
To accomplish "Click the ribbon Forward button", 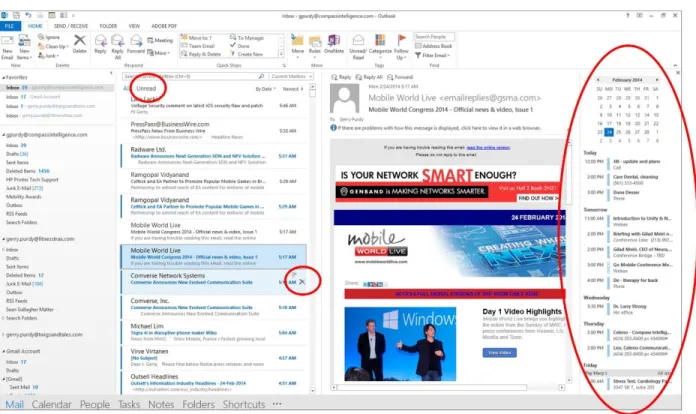I will (136, 44).
